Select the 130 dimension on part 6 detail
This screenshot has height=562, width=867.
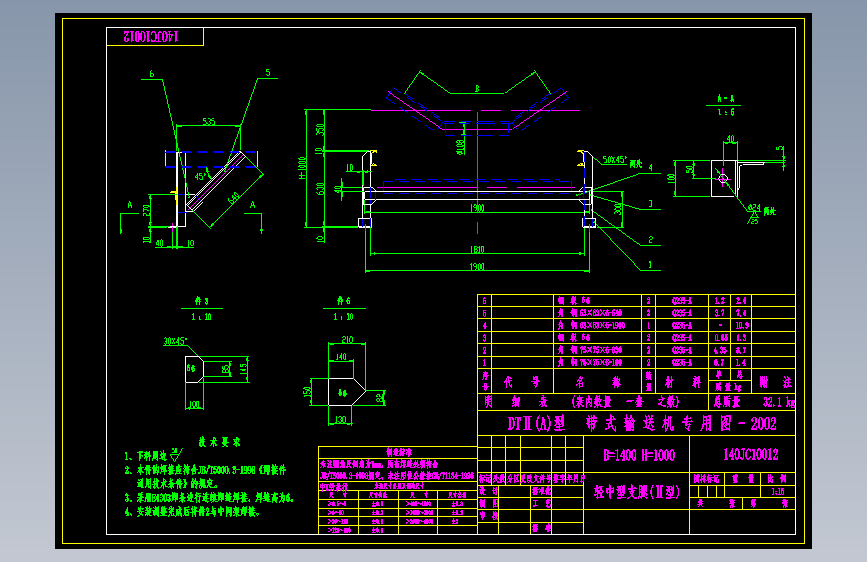(x=341, y=420)
